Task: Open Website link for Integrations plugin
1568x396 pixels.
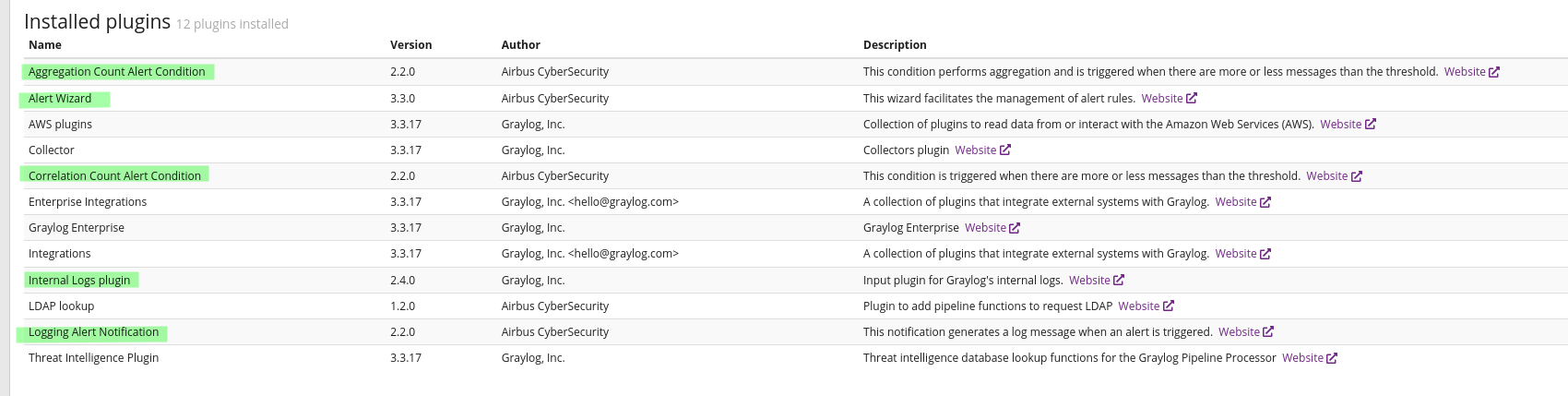Action: 1235,253
